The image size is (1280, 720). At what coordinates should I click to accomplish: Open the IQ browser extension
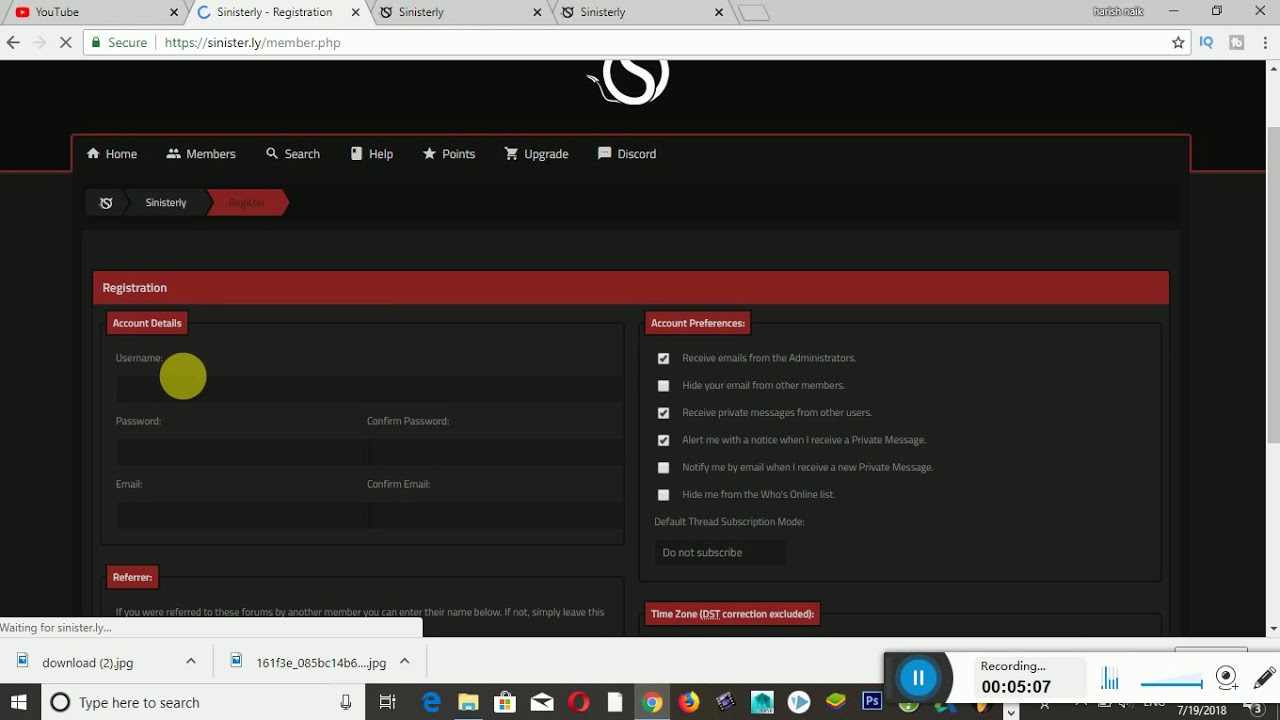[x=1207, y=43]
